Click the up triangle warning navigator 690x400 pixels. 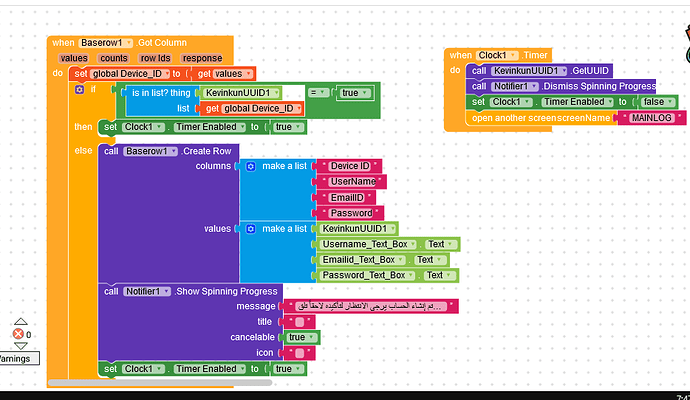point(21,322)
